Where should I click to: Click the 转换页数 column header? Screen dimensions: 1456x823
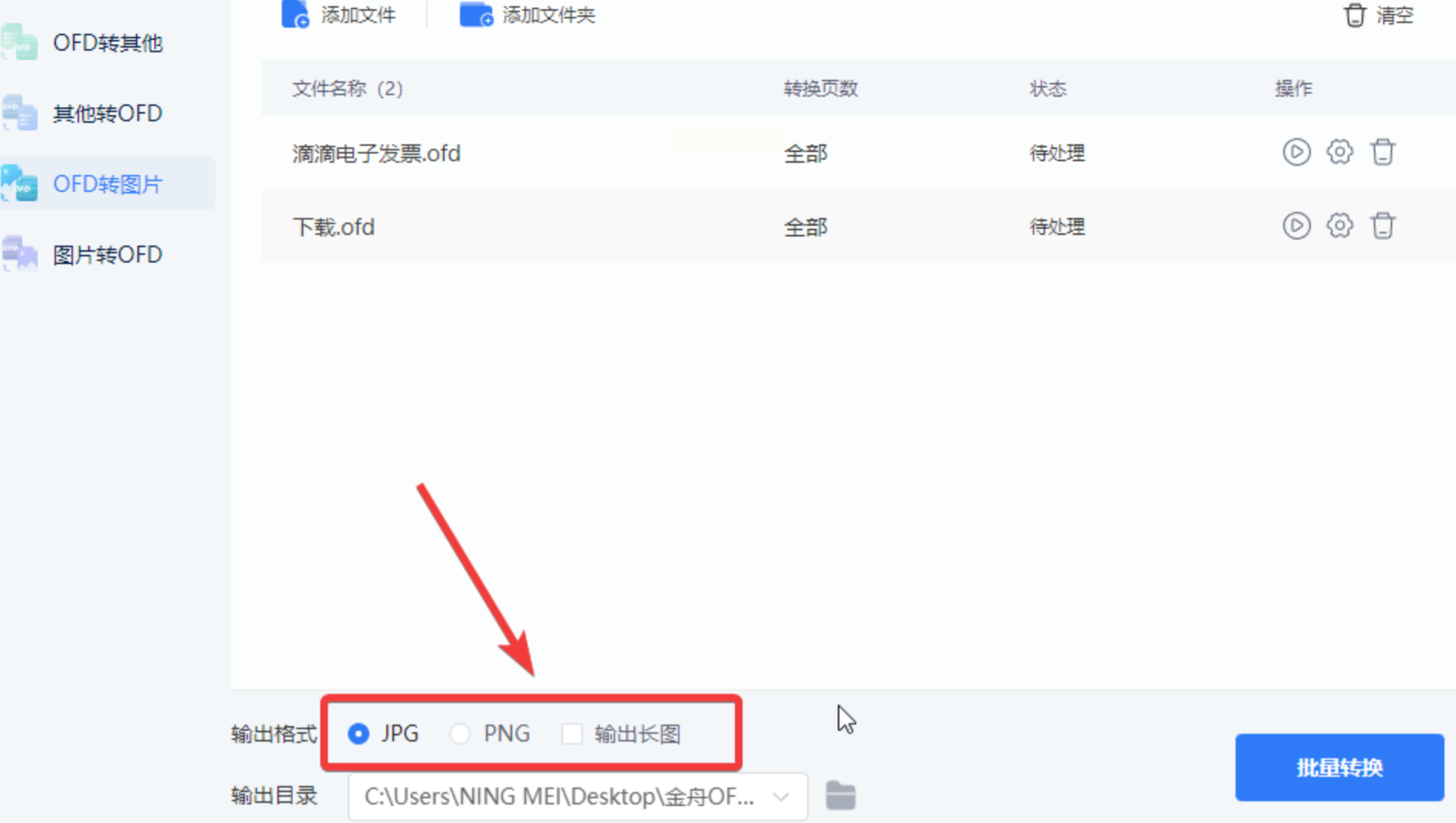821,88
